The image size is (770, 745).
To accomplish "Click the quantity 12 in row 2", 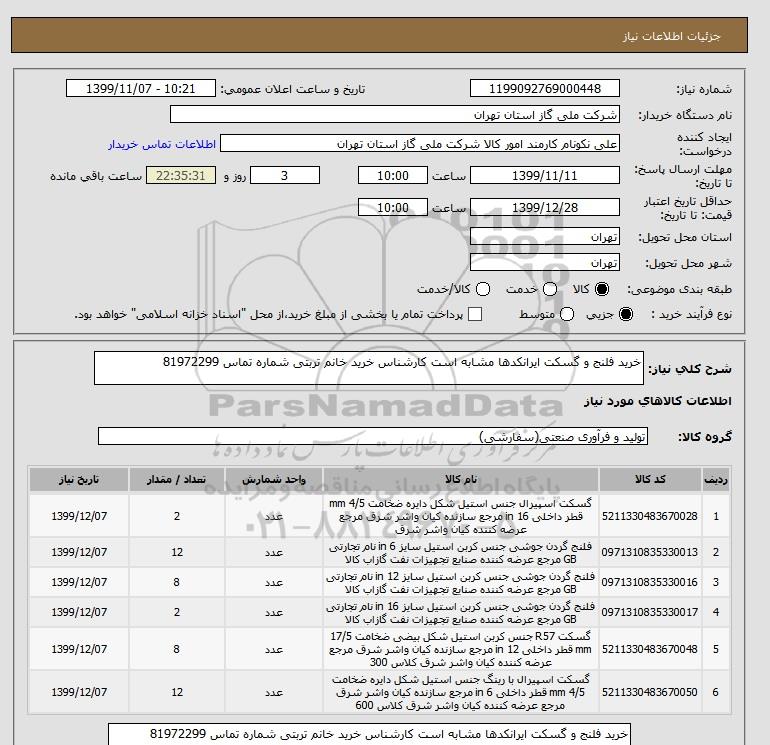I will click(x=177, y=552).
